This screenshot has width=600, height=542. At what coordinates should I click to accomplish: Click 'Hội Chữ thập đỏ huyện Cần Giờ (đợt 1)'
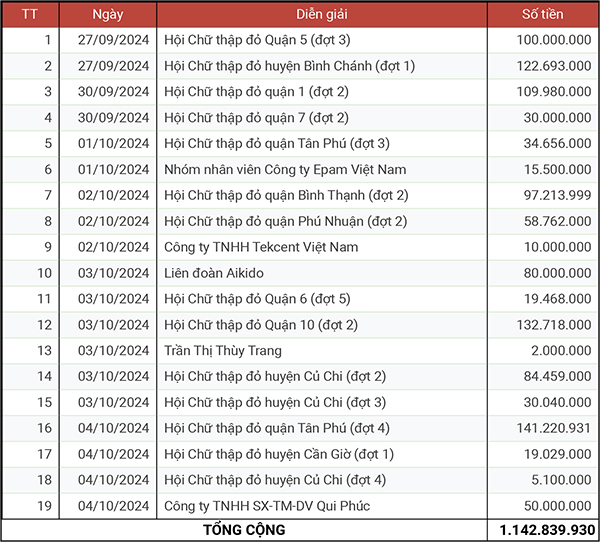[x=279, y=454]
